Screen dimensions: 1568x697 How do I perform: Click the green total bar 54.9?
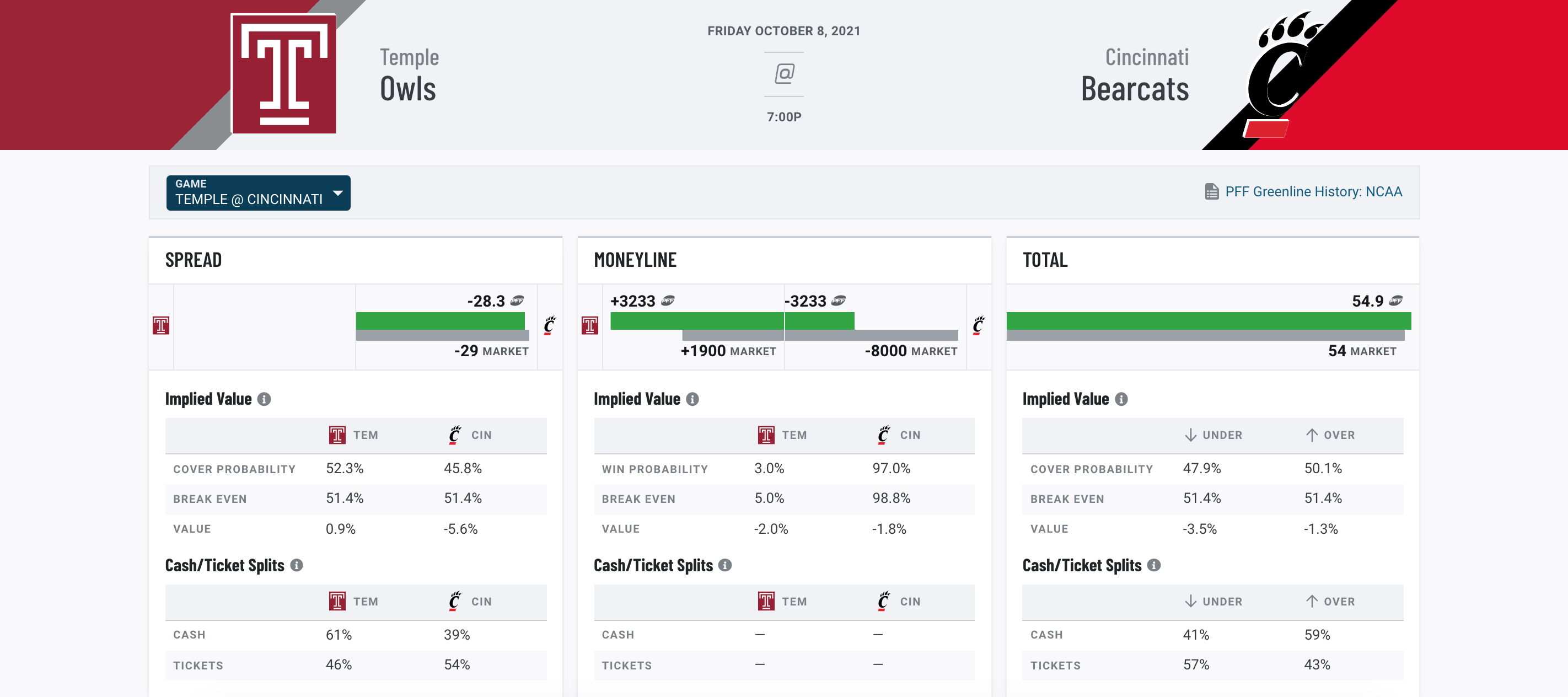1209,321
